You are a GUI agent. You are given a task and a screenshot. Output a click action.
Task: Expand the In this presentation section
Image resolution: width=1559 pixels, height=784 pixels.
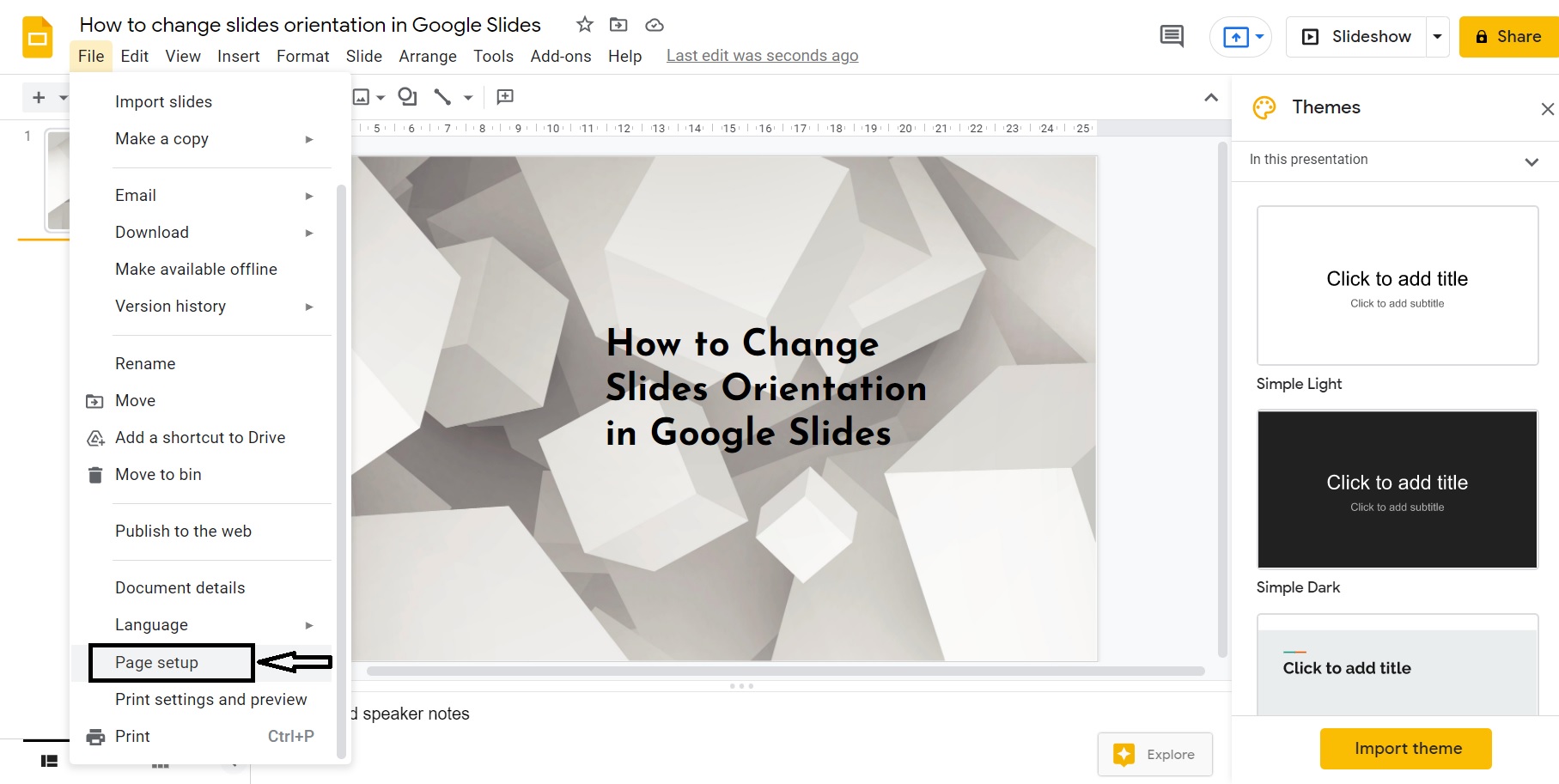(1532, 161)
